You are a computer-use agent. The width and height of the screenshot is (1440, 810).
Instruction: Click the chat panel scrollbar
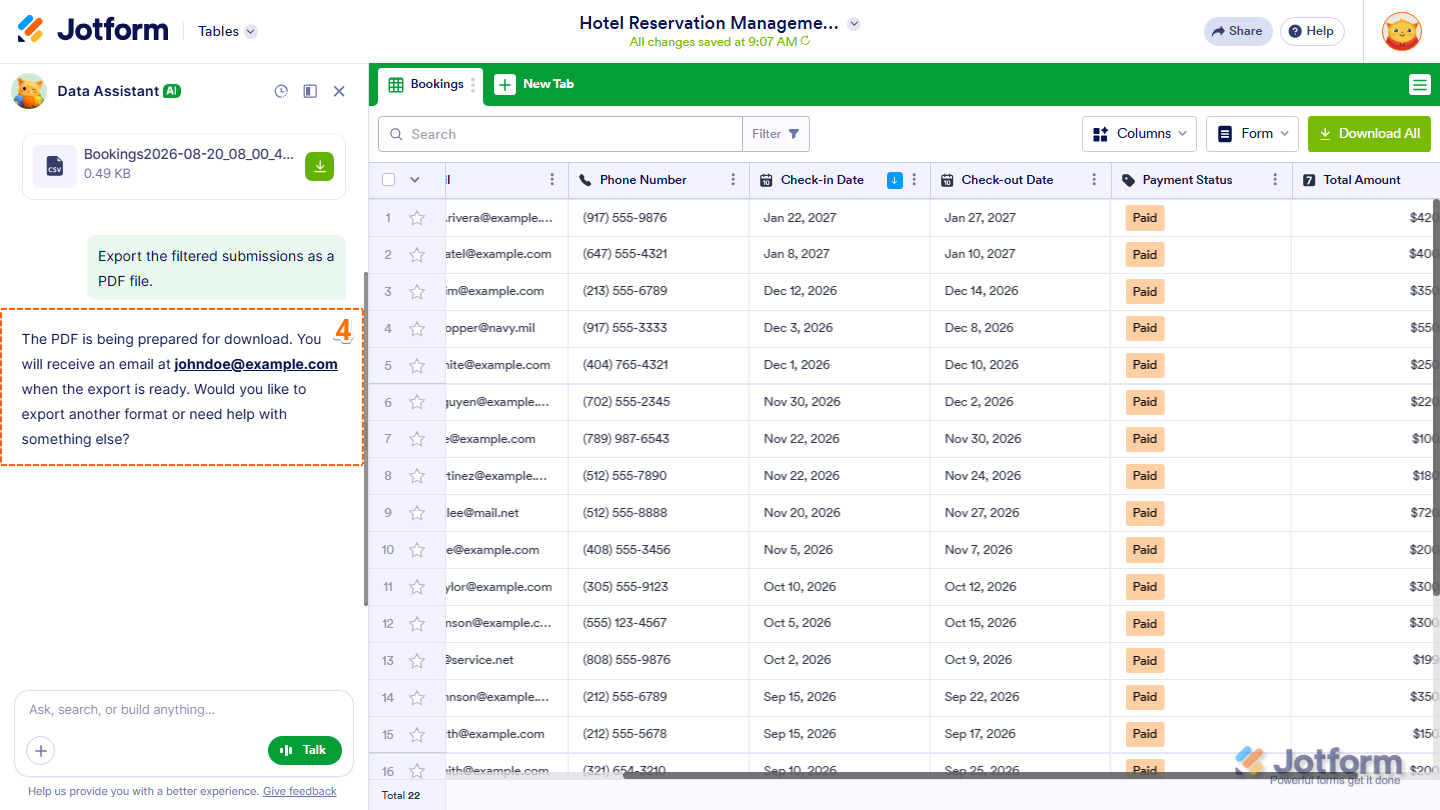366,438
